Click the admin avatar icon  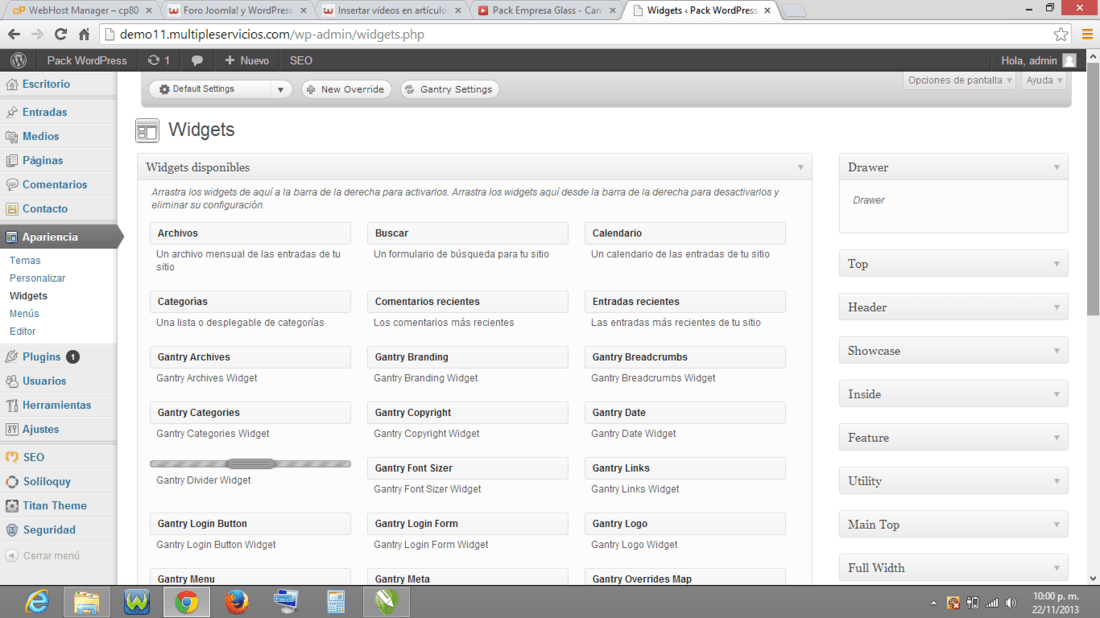[x=1069, y=61]
